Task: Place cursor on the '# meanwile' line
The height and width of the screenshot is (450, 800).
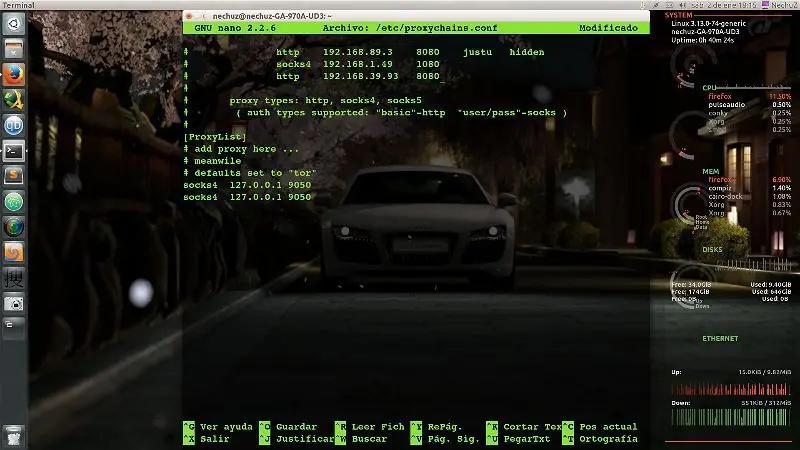Action: [x=212, y=161]
